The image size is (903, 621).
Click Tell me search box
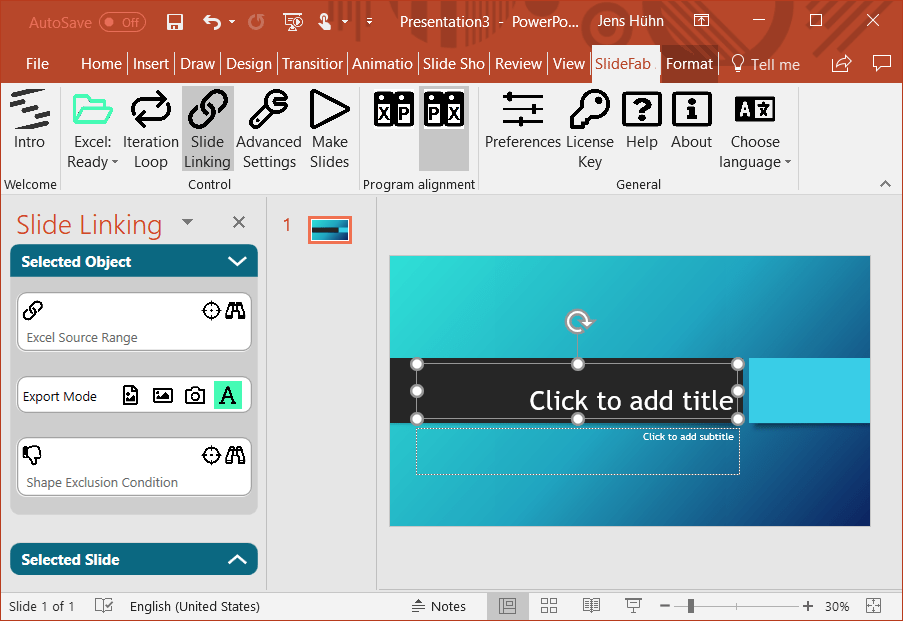coord(765,64)
